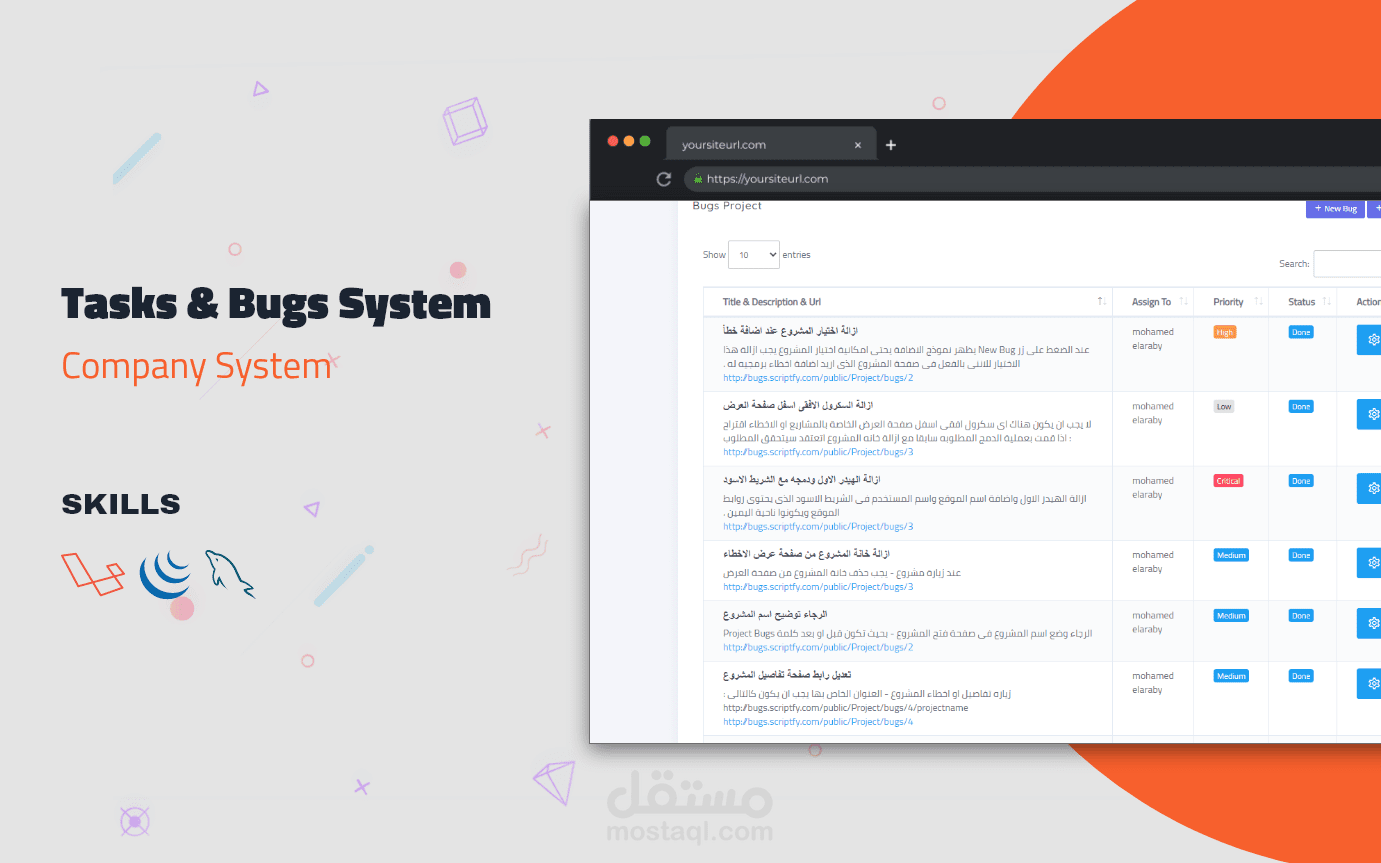Click the secure-site icon in the address bar
Screen dimensions: 1381x863
[x=696, y=178]
